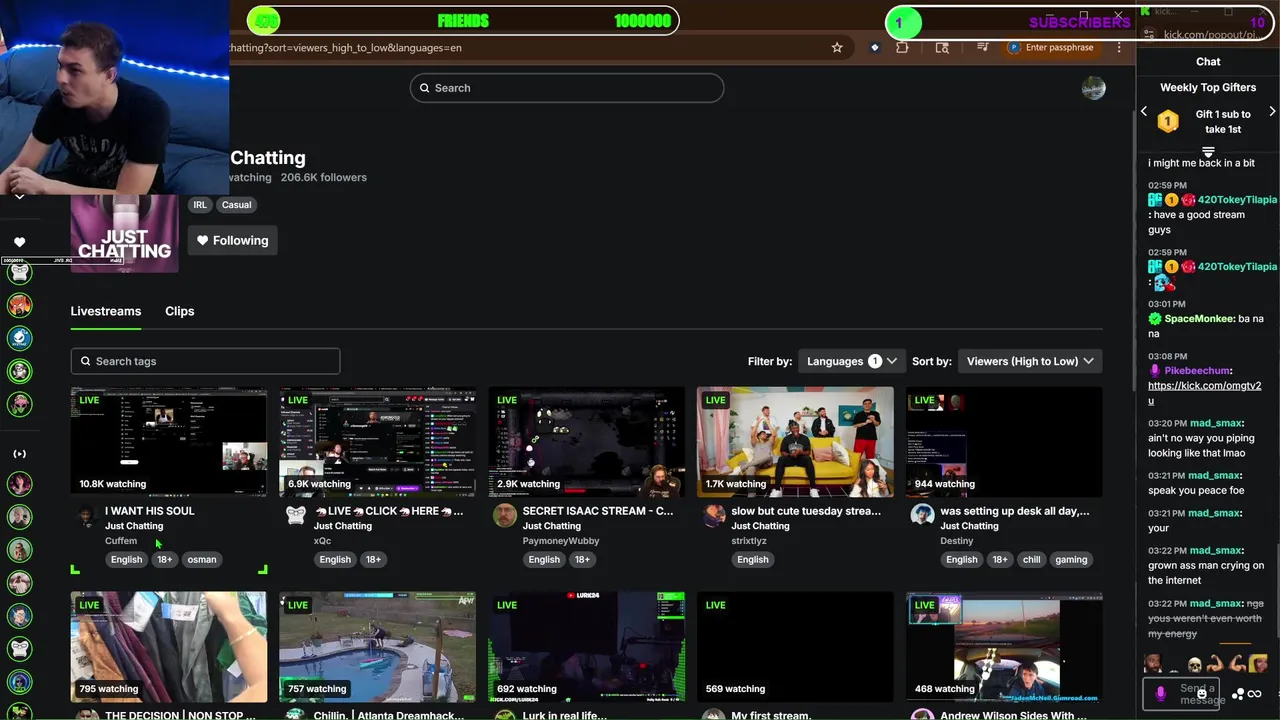Click the Pikebeechum username in chat

[x=1197, y=371]
